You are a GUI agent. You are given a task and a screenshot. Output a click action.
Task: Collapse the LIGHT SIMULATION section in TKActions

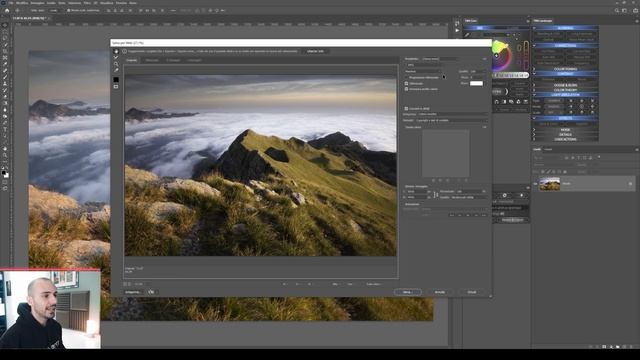pyautogui.click(x=565, y=95)
